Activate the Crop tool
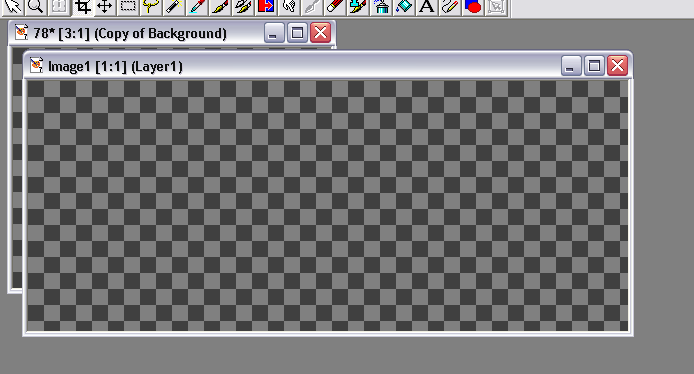694x374 pixels. [82, 7]
